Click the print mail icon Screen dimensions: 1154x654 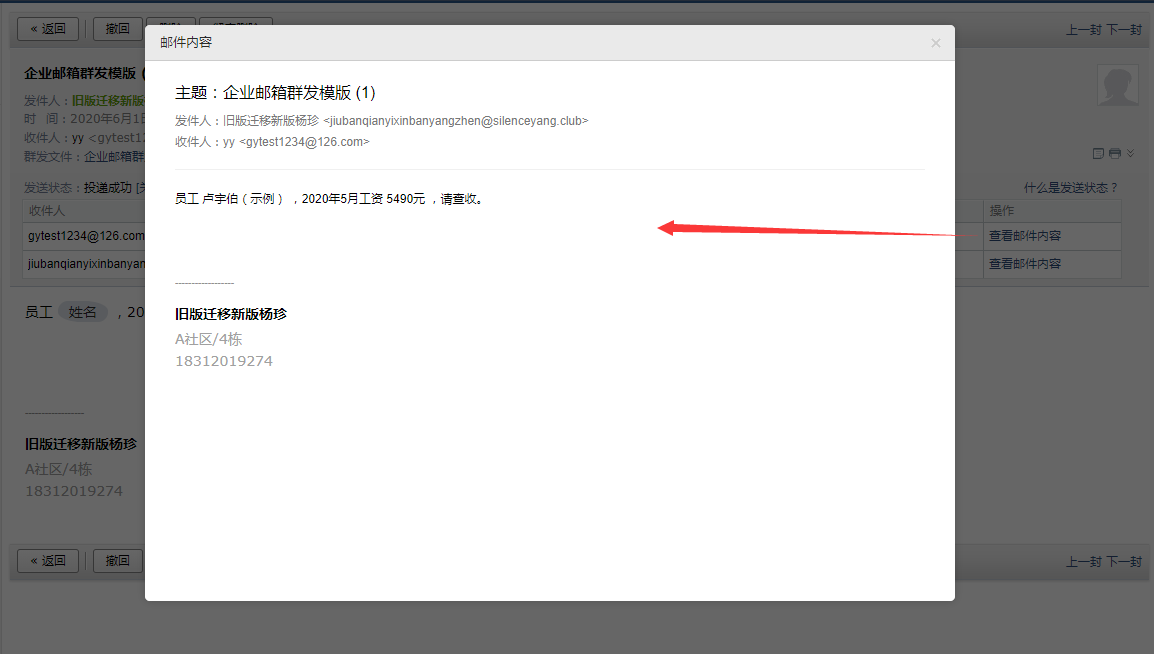[x=1115, y=154]
